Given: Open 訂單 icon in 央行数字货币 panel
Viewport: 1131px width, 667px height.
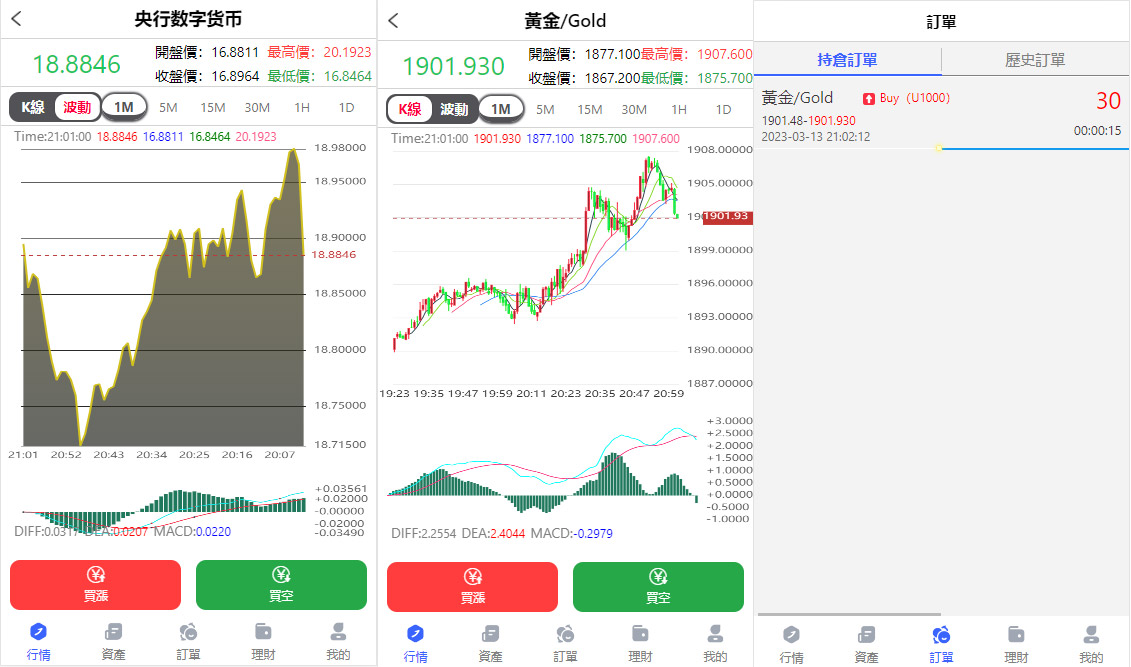Looking at the screenshot, I should (x=188, y=632).
